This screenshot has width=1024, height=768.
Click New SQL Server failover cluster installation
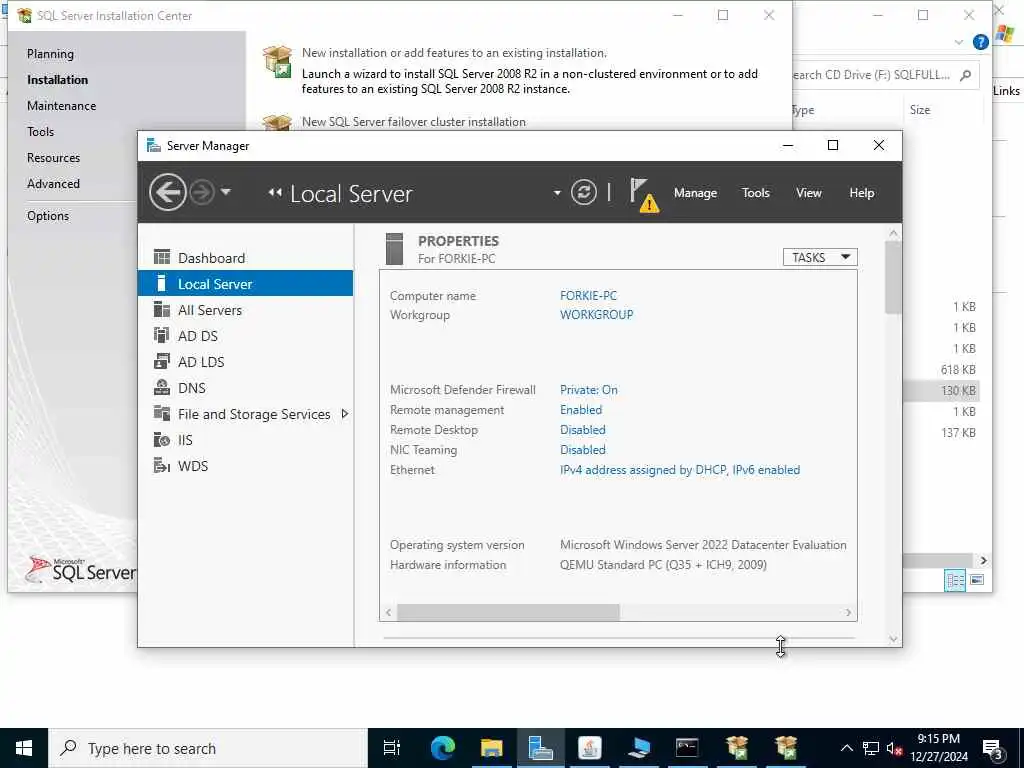coord(413,121)
